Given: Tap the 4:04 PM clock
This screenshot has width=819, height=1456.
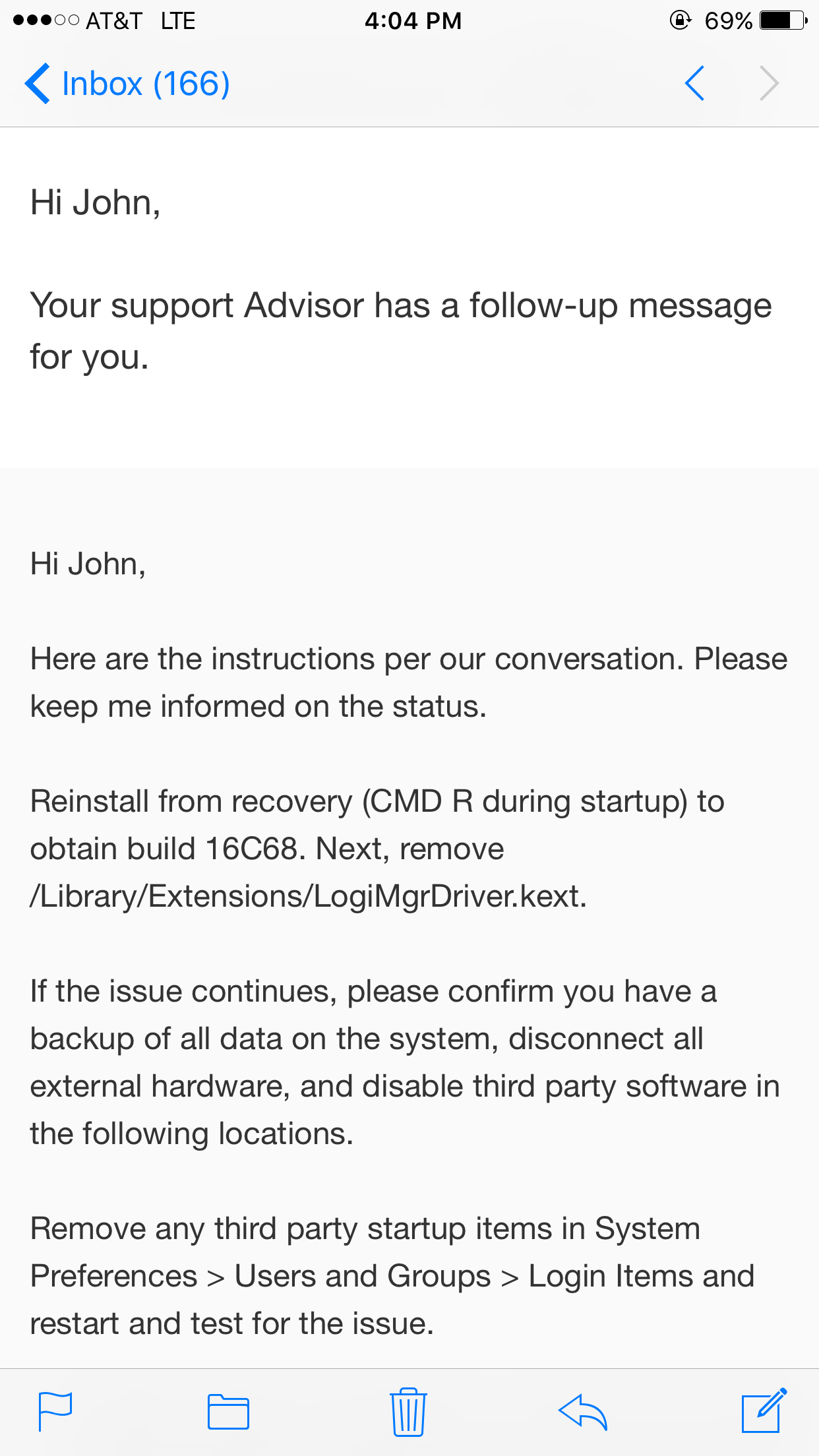Looking at the screenshot, I should (x=413, y=20).
